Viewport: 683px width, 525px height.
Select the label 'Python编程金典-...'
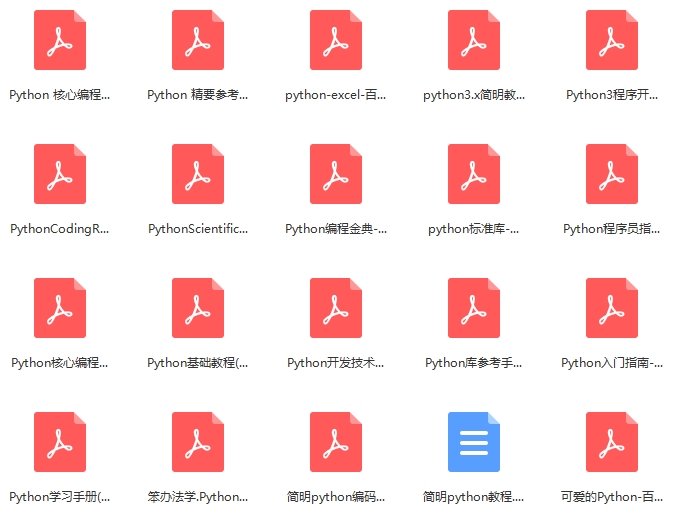pos(336,229)
